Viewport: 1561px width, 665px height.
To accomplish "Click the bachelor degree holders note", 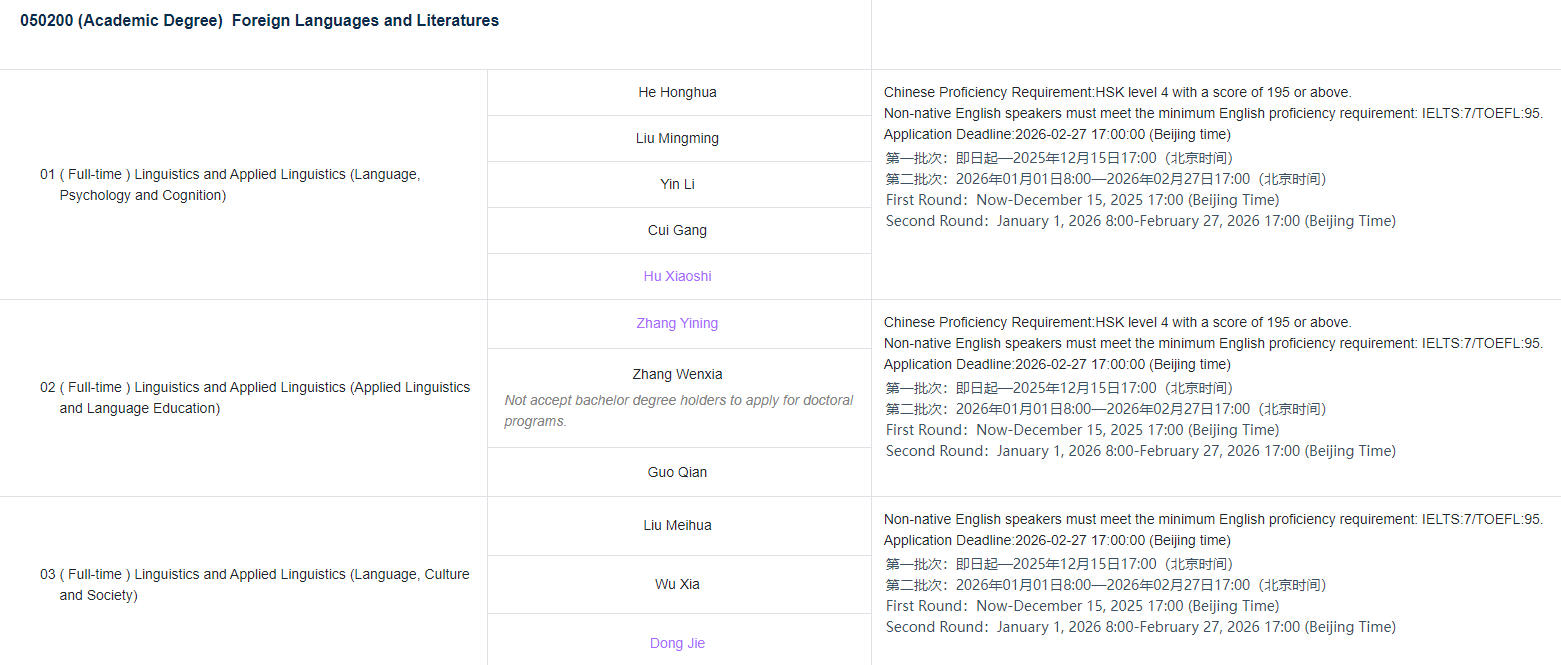I will [x=678, y=411].
